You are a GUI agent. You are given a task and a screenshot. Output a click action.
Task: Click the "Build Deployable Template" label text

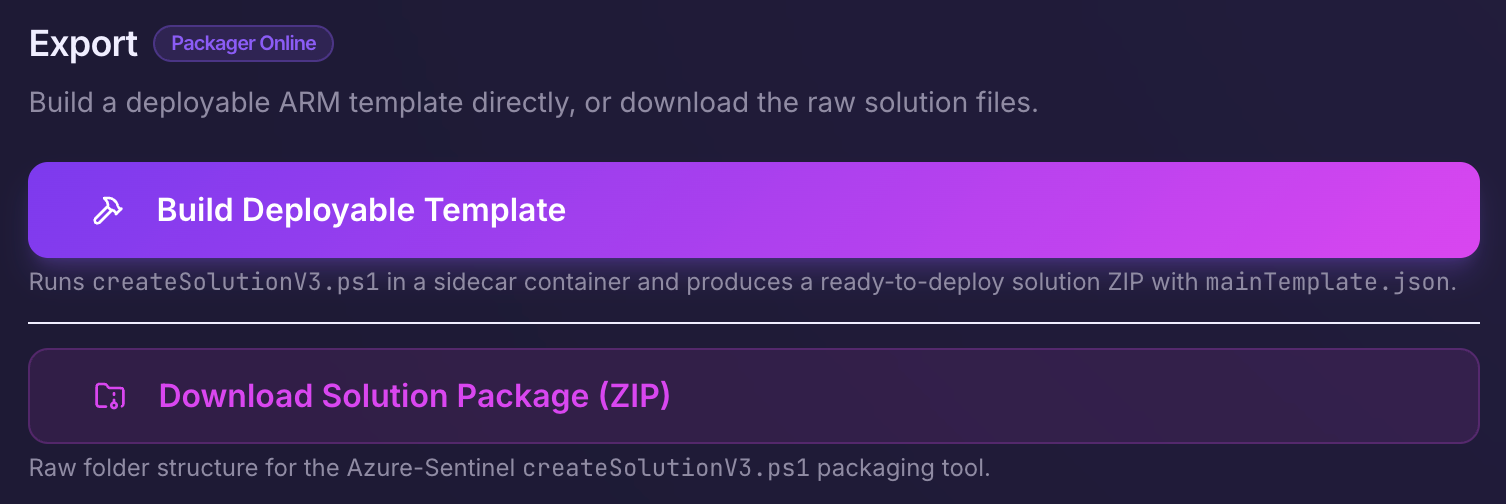pos(361,210)
